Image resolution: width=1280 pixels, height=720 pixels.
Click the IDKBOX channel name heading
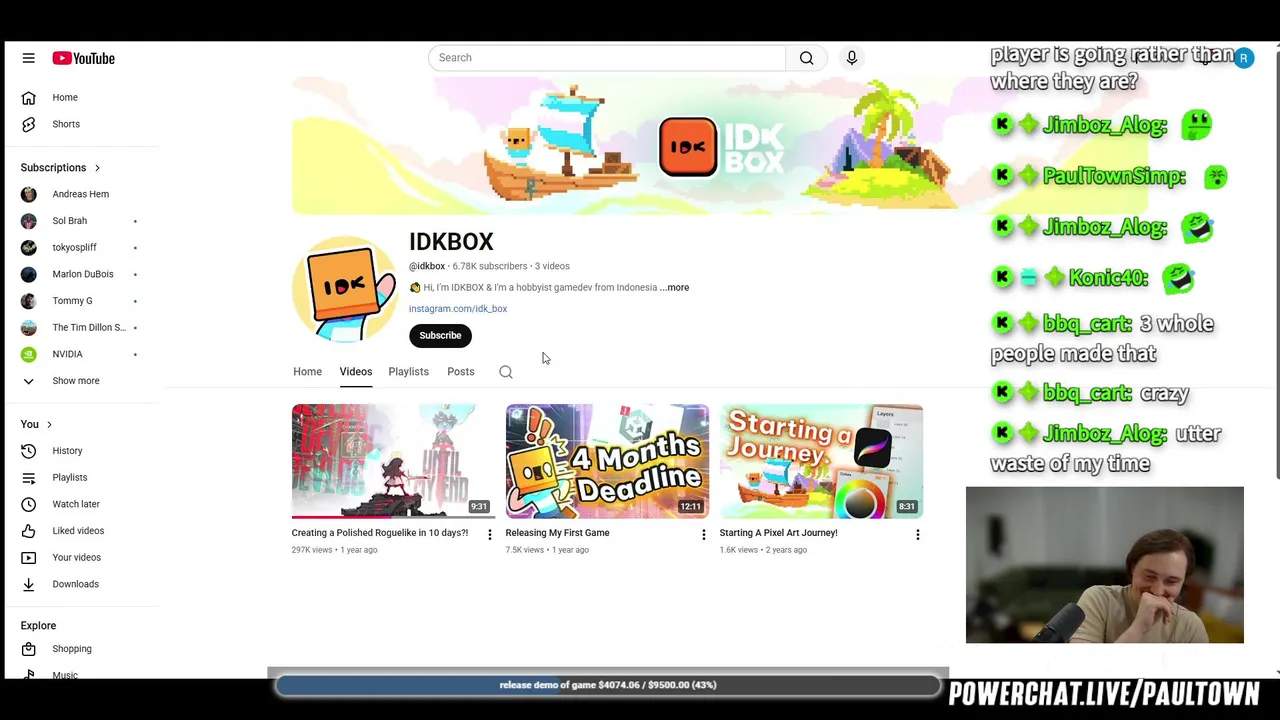(451, 242)
